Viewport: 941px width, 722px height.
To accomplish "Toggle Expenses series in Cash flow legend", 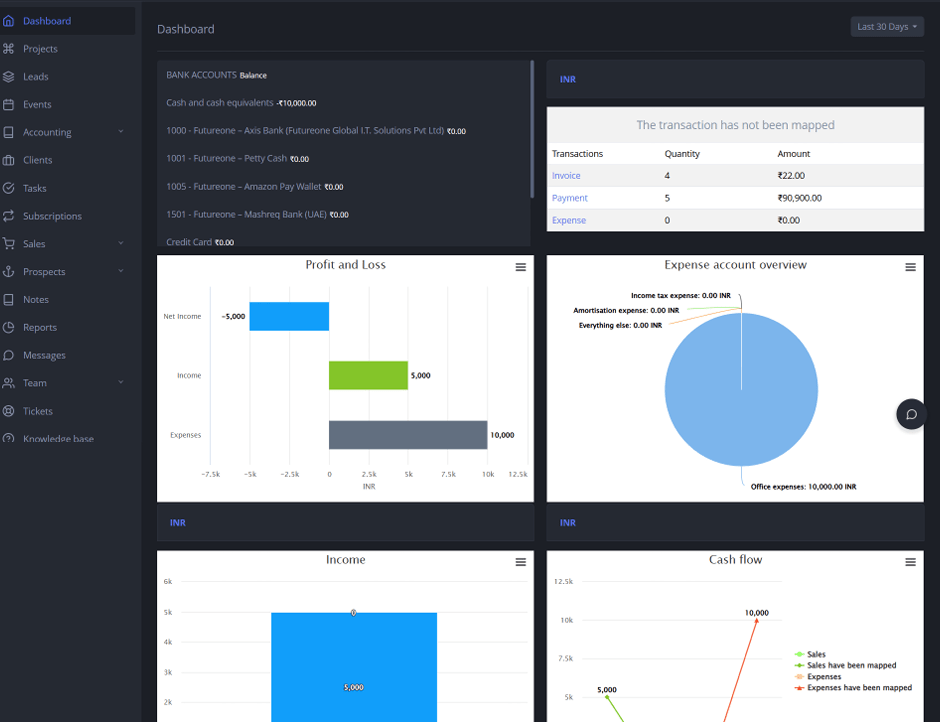I will (823, 677).
